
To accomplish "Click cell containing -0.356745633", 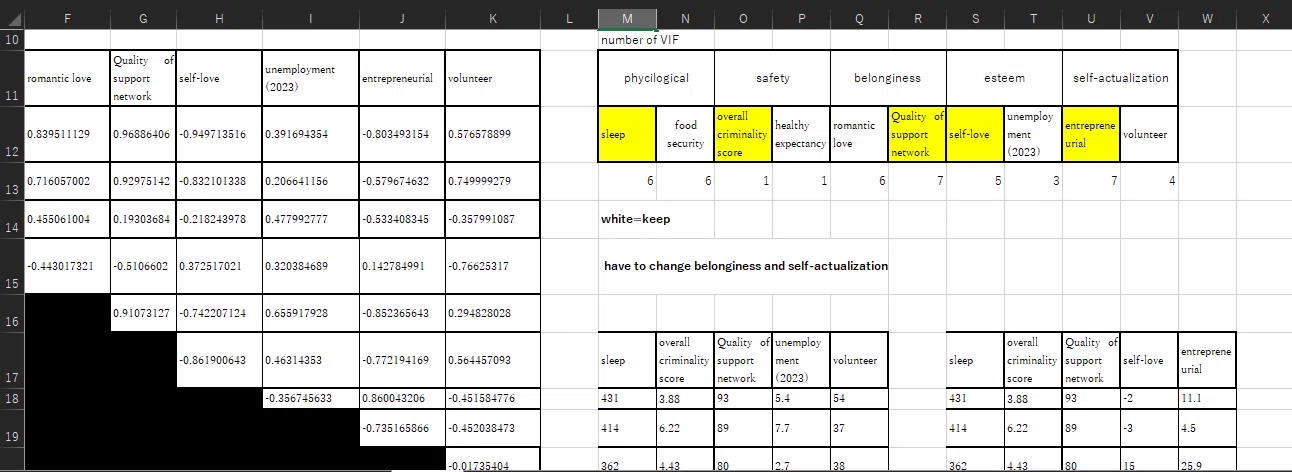I will point(310,398).
